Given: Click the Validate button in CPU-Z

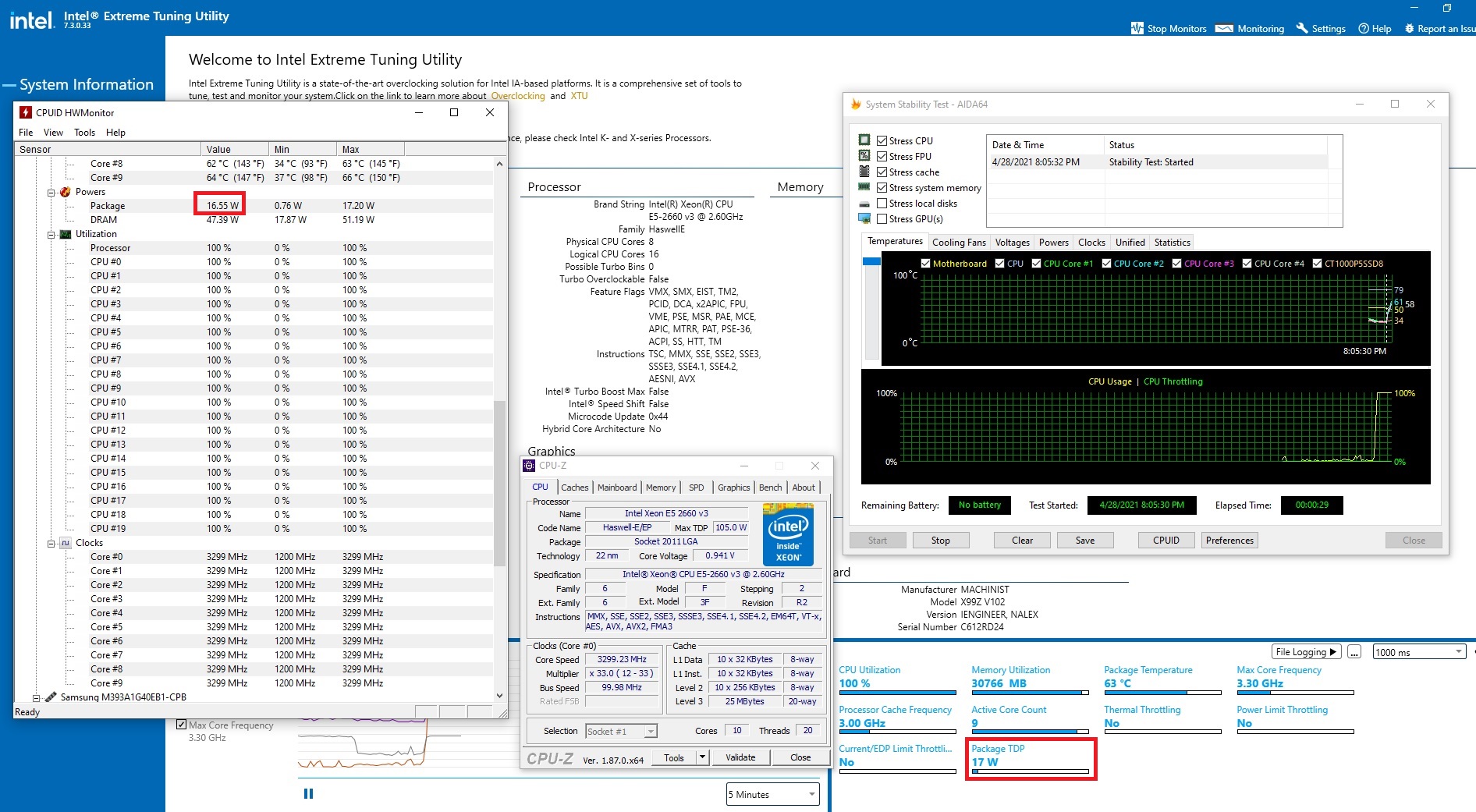Looking at the screenshot, I should 740,757.
